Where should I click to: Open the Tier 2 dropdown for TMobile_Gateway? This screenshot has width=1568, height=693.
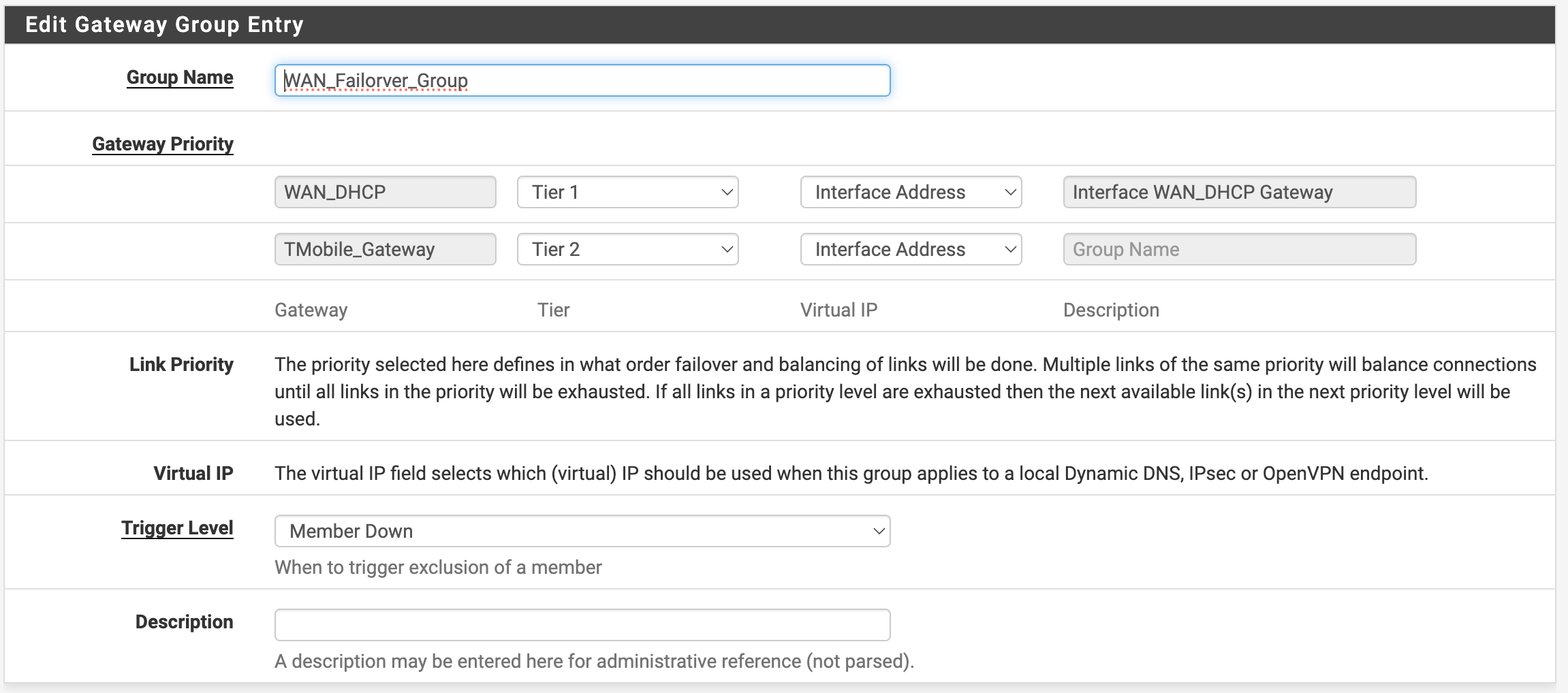pos(627,249)
